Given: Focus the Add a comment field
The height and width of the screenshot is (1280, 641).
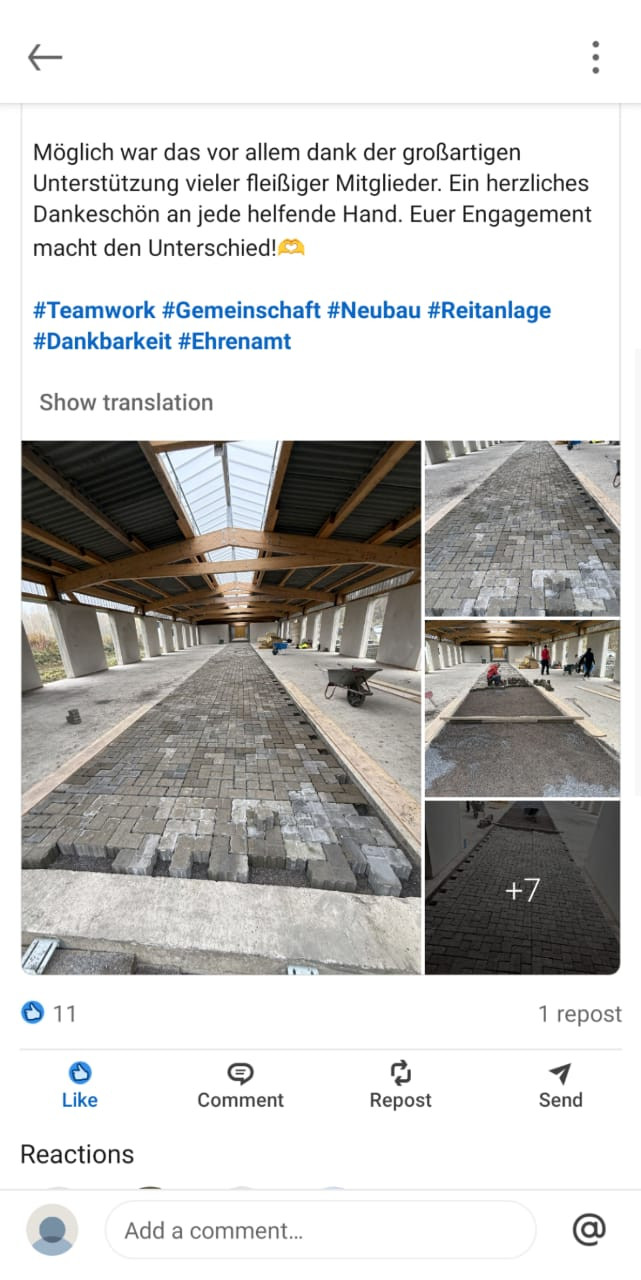Looking at the screenshot, I should click(320, 1230).
